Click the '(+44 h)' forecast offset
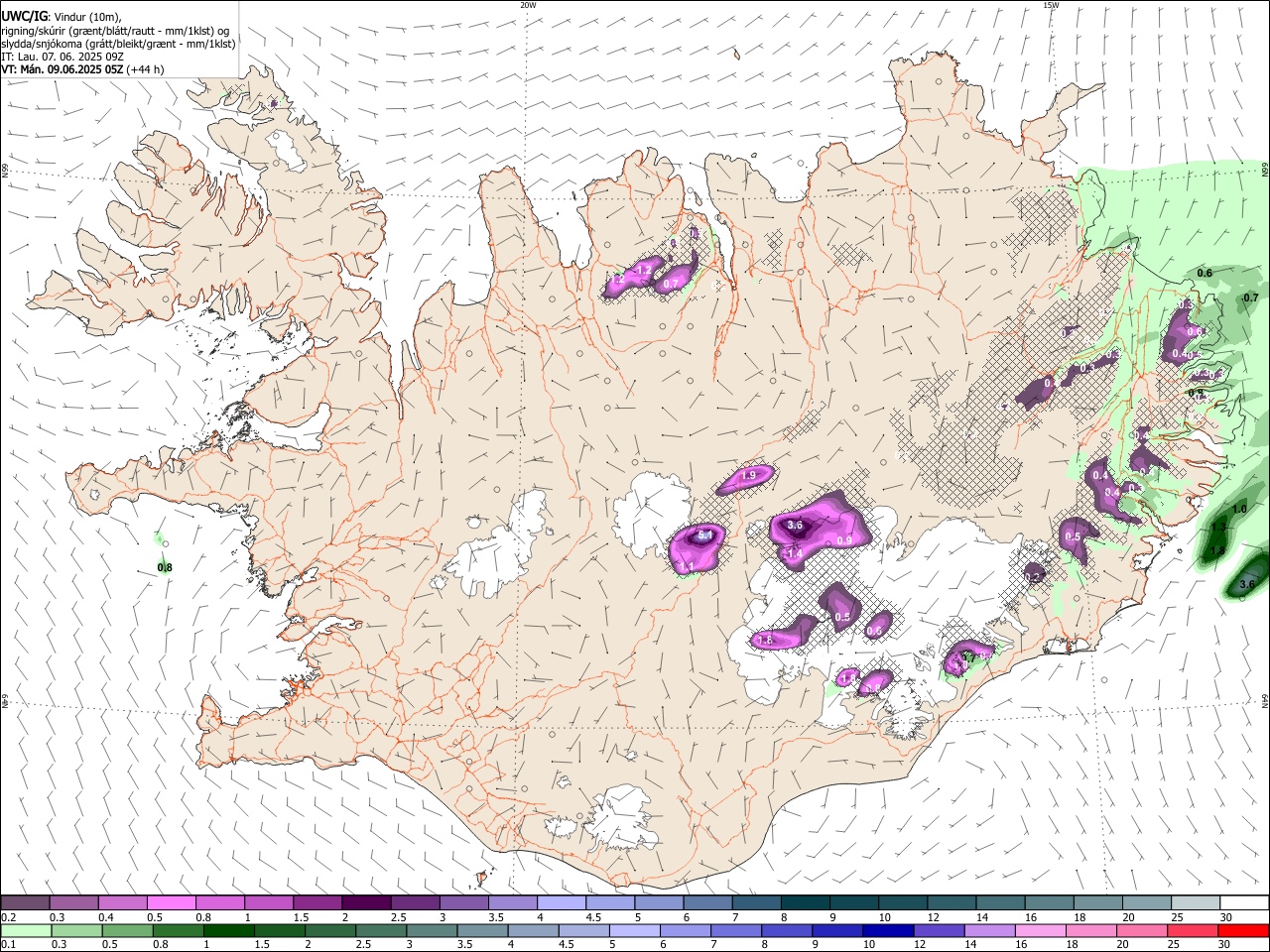Image resolution: width=1270 pixels, height=952 pixels. 146,69
